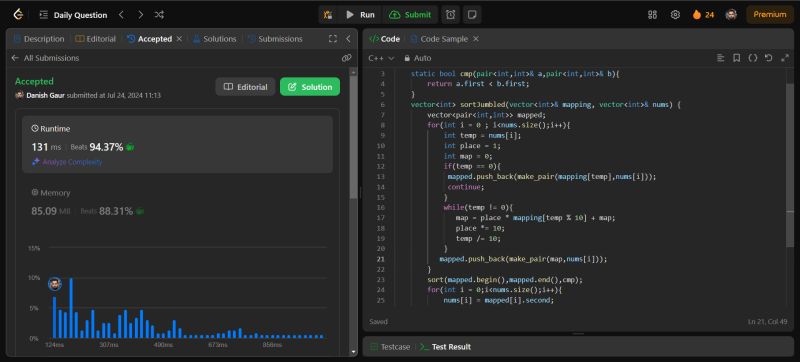Pick a random question shuffle icon
This screenshot has width=800, height=362.
[159, 15]
